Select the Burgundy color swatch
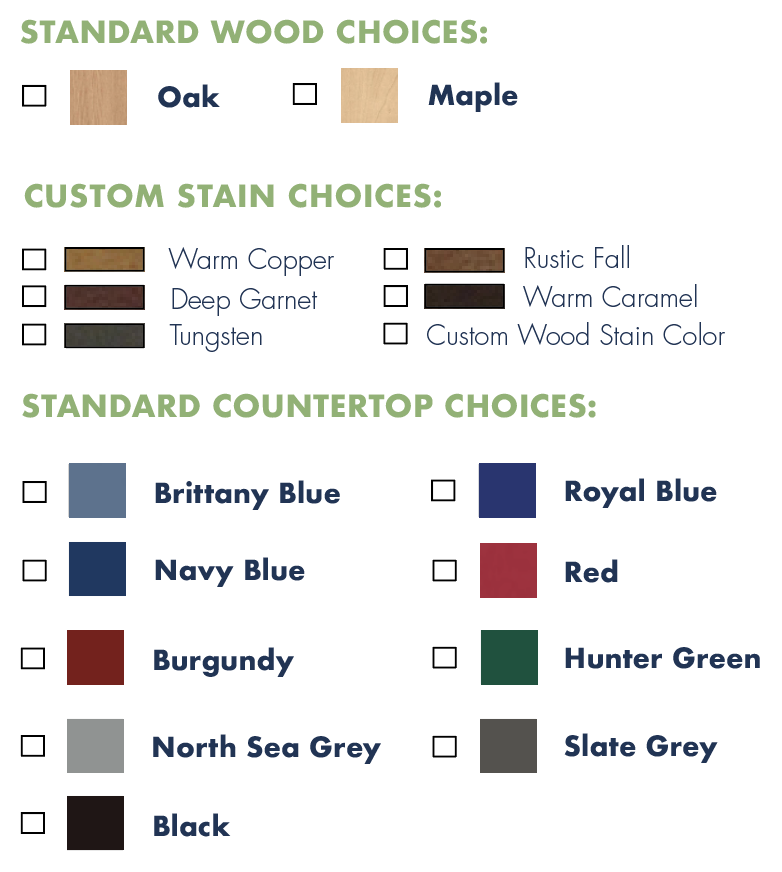Viewport: 782px width, 872px height. [x=96, y=657]
